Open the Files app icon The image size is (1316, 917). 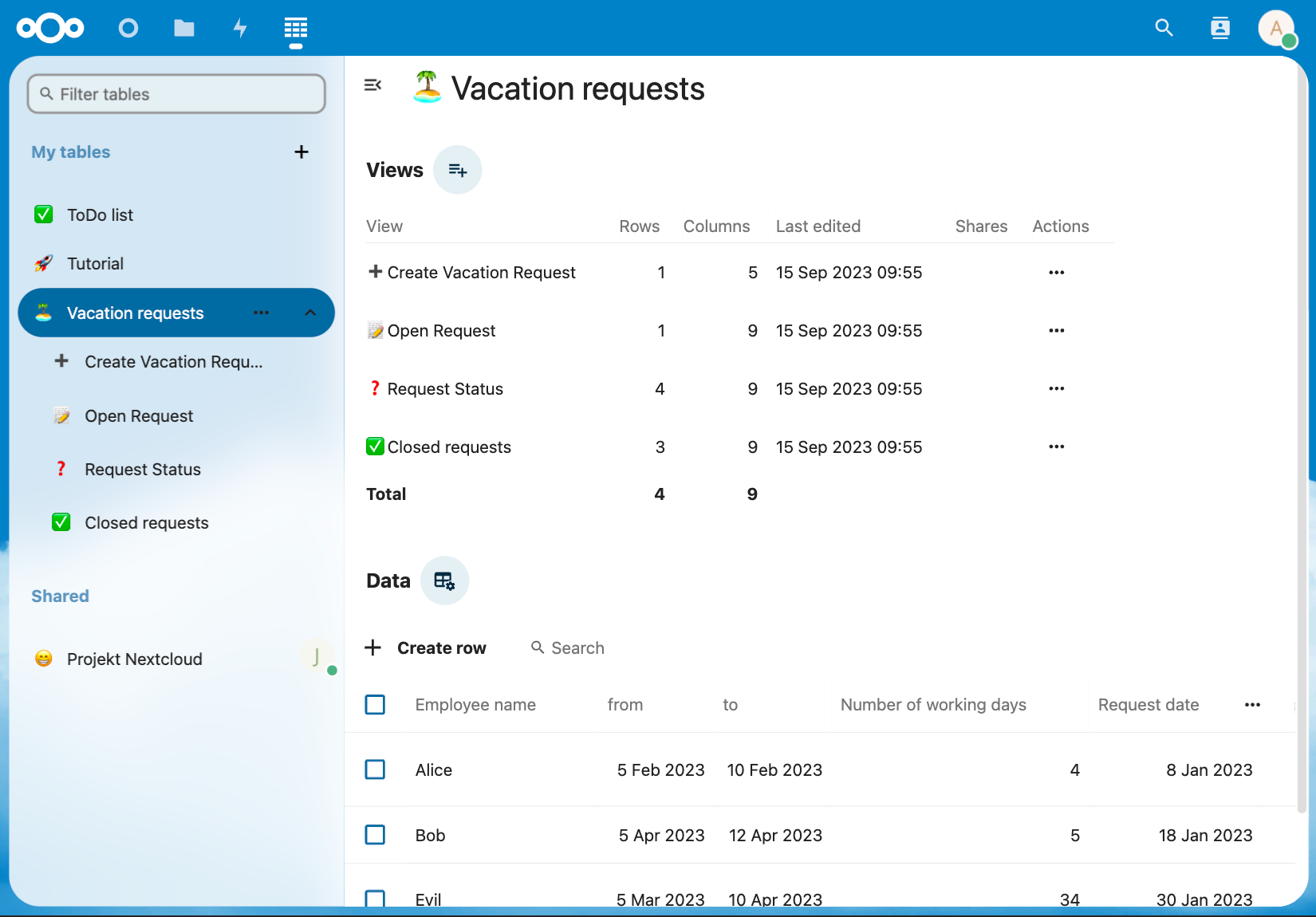coord(184,29)
